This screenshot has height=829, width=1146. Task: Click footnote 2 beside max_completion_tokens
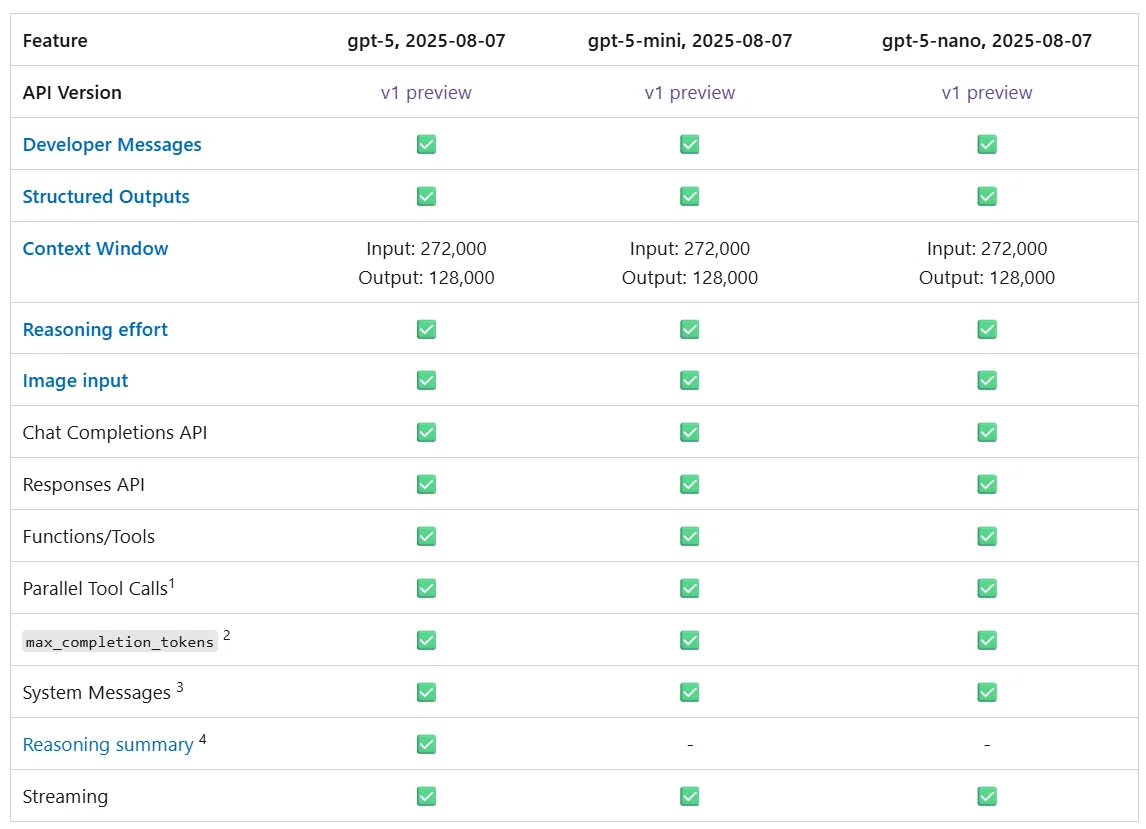click(x=227, y=635)
